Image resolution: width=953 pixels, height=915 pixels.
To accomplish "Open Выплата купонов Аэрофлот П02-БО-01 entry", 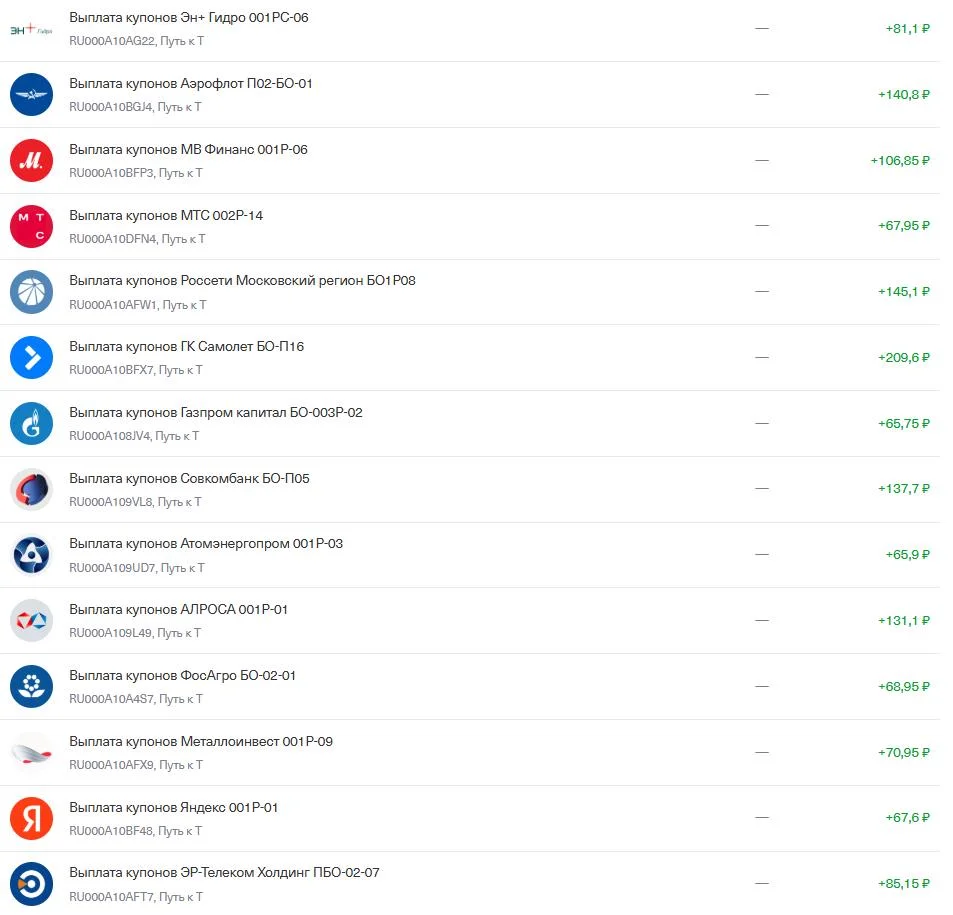I will tap(191, 83).
